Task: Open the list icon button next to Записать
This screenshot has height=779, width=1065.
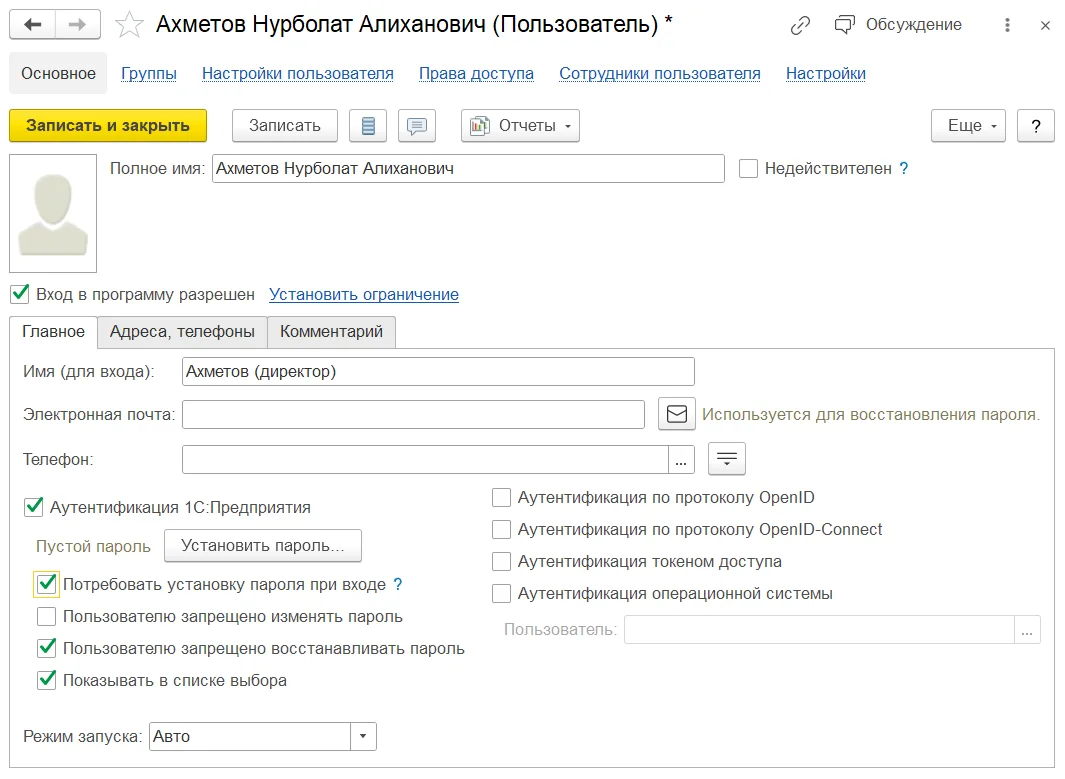Action: (368, 126)
